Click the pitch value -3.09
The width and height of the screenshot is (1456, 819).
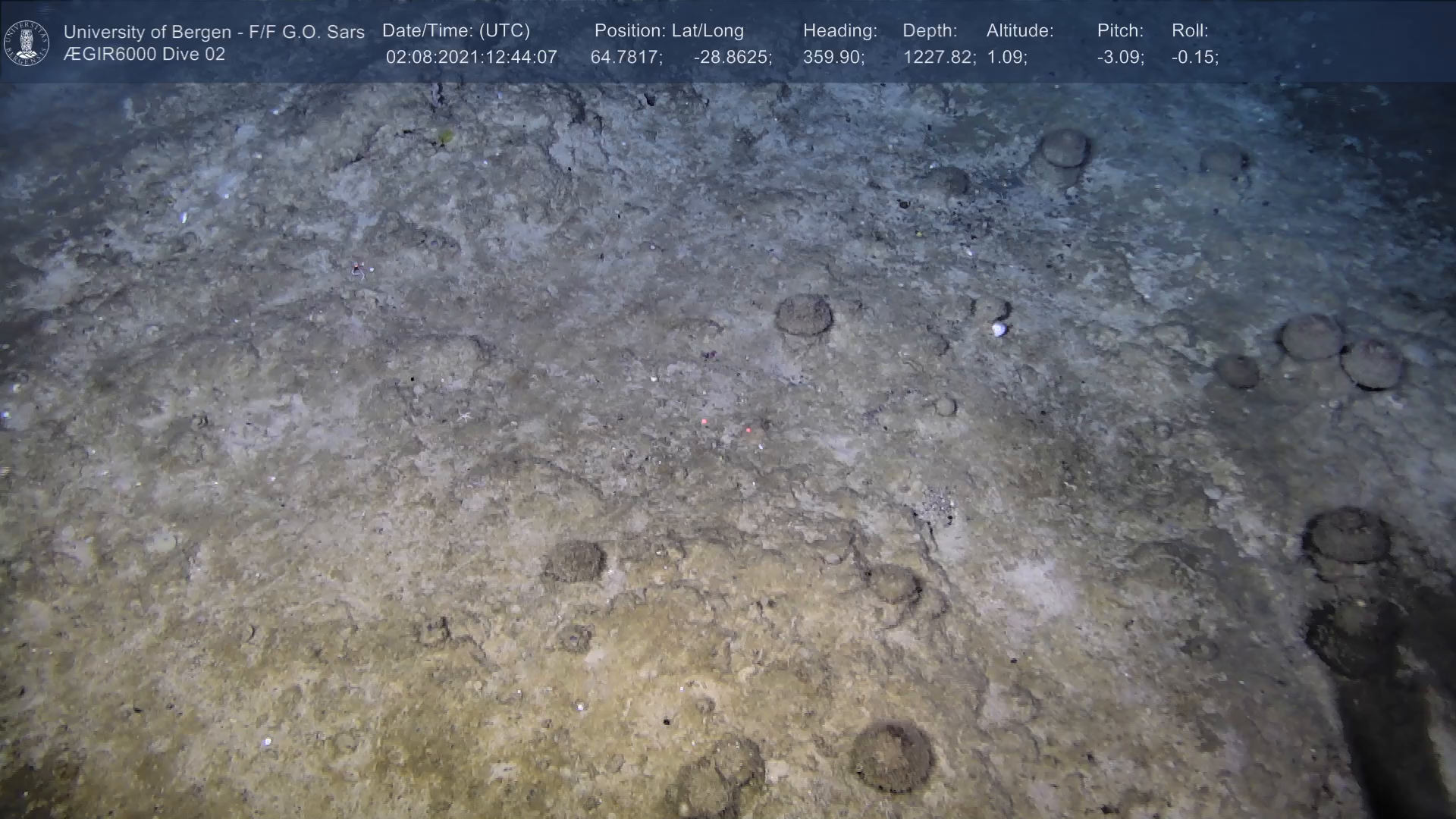[x=1120, y=57]
